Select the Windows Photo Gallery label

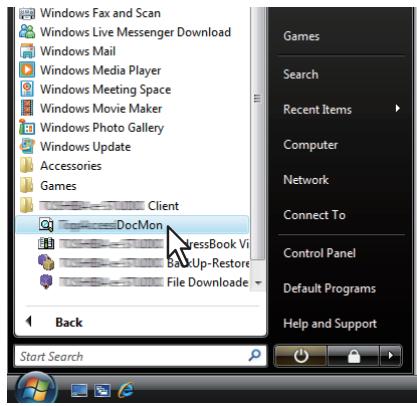102,128
